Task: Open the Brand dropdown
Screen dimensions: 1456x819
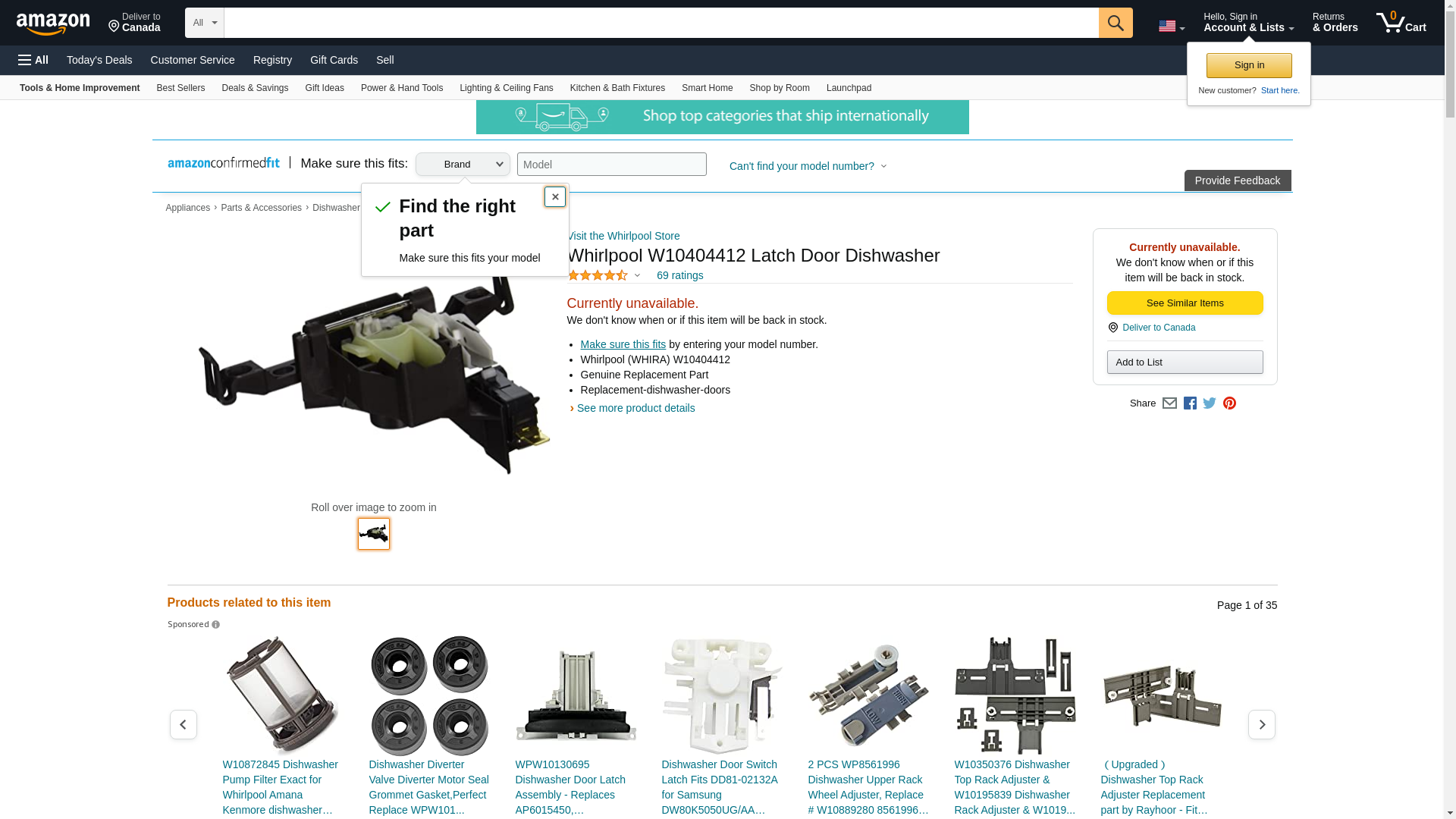Action: [463, 165]
